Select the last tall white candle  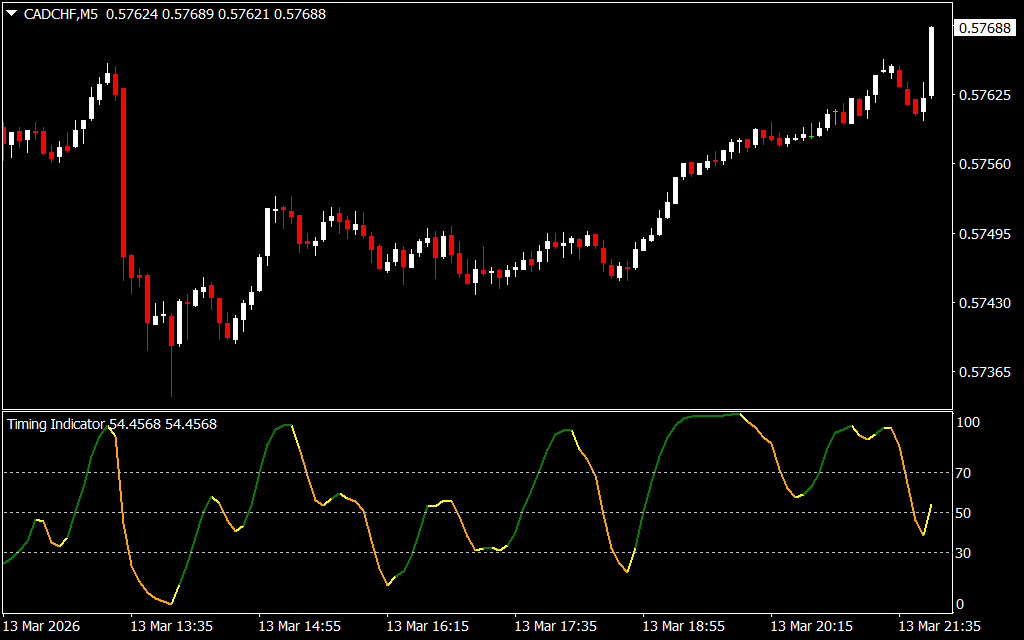[931, 62]
